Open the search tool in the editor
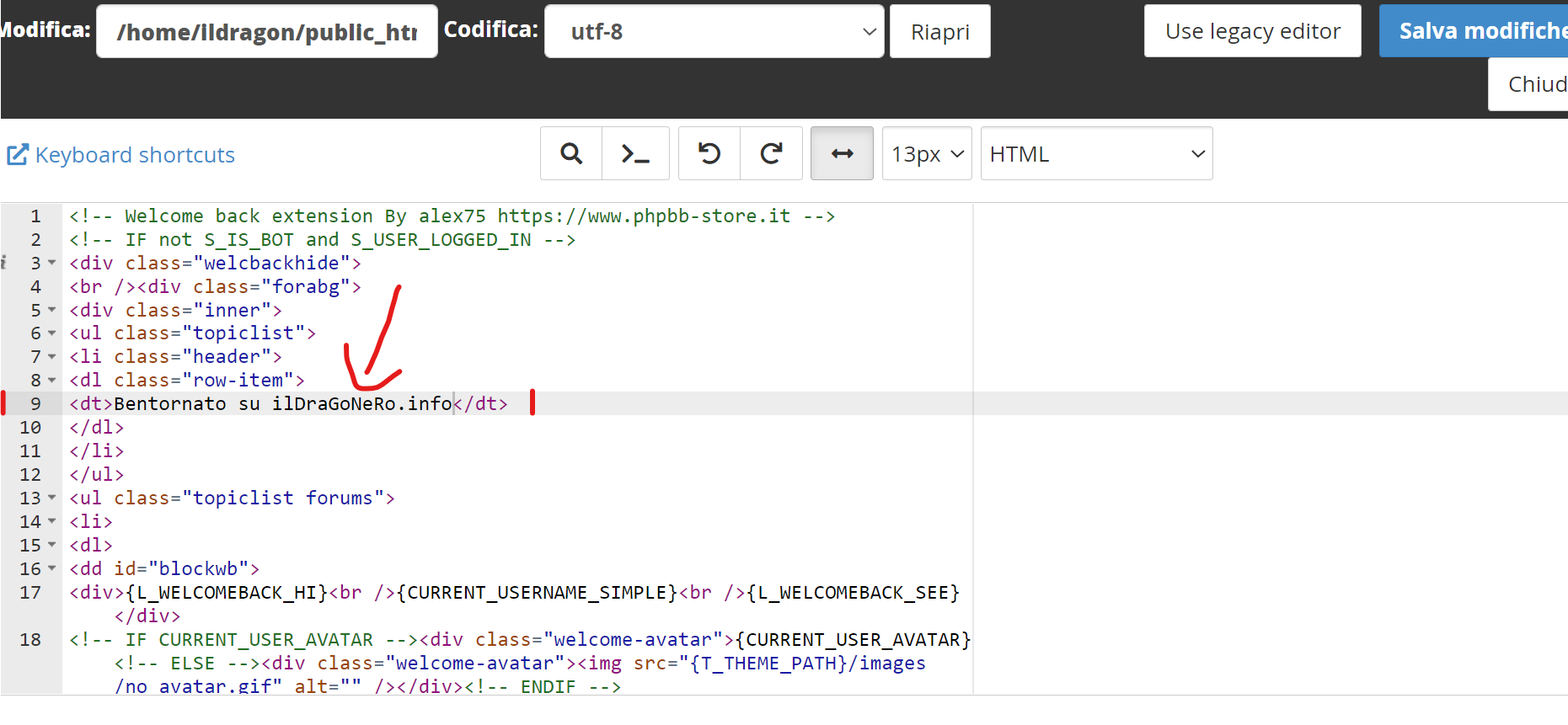 (x=571, y=153)
